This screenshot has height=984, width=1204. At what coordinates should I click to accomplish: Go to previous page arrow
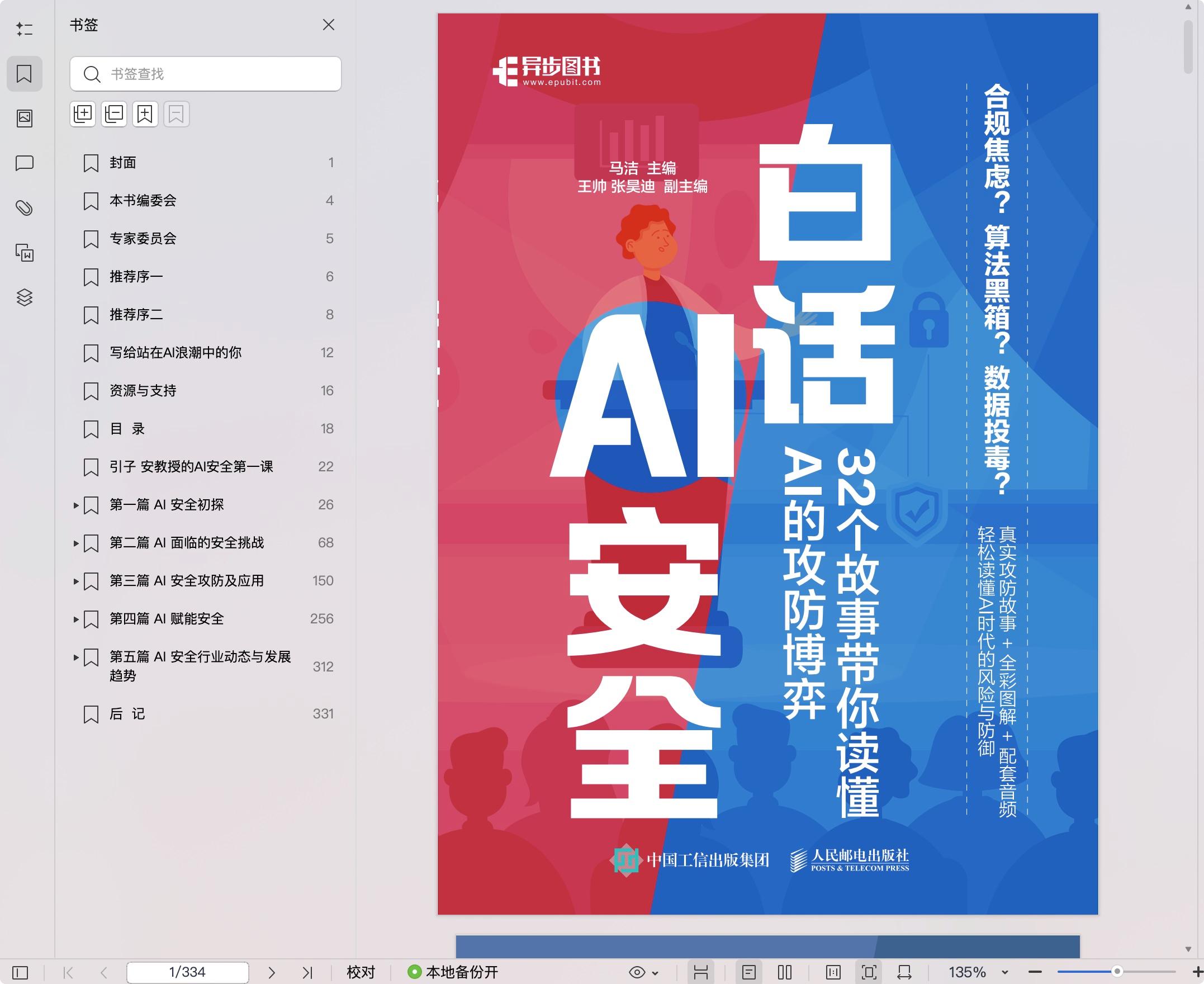[x=103, y=973]
